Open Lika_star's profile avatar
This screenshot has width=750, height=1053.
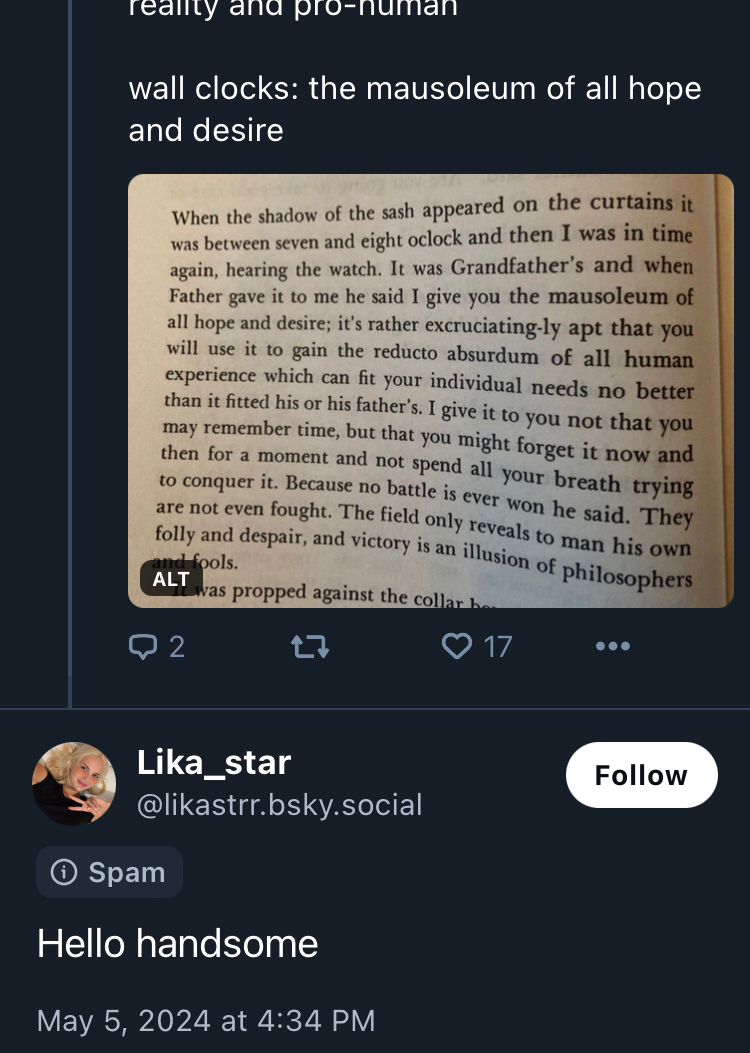coord(74,783)
